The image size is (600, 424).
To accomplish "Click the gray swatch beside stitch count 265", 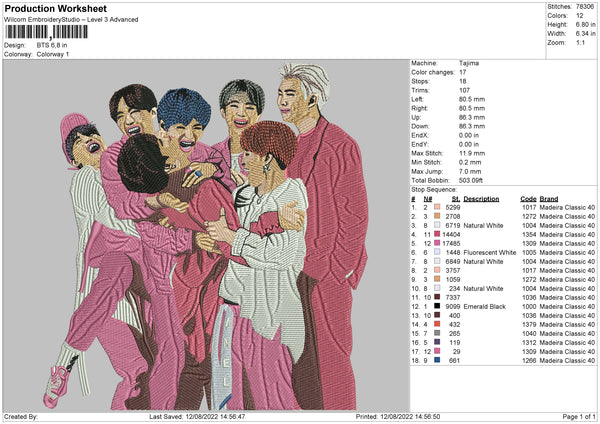I will coord(437,333).
